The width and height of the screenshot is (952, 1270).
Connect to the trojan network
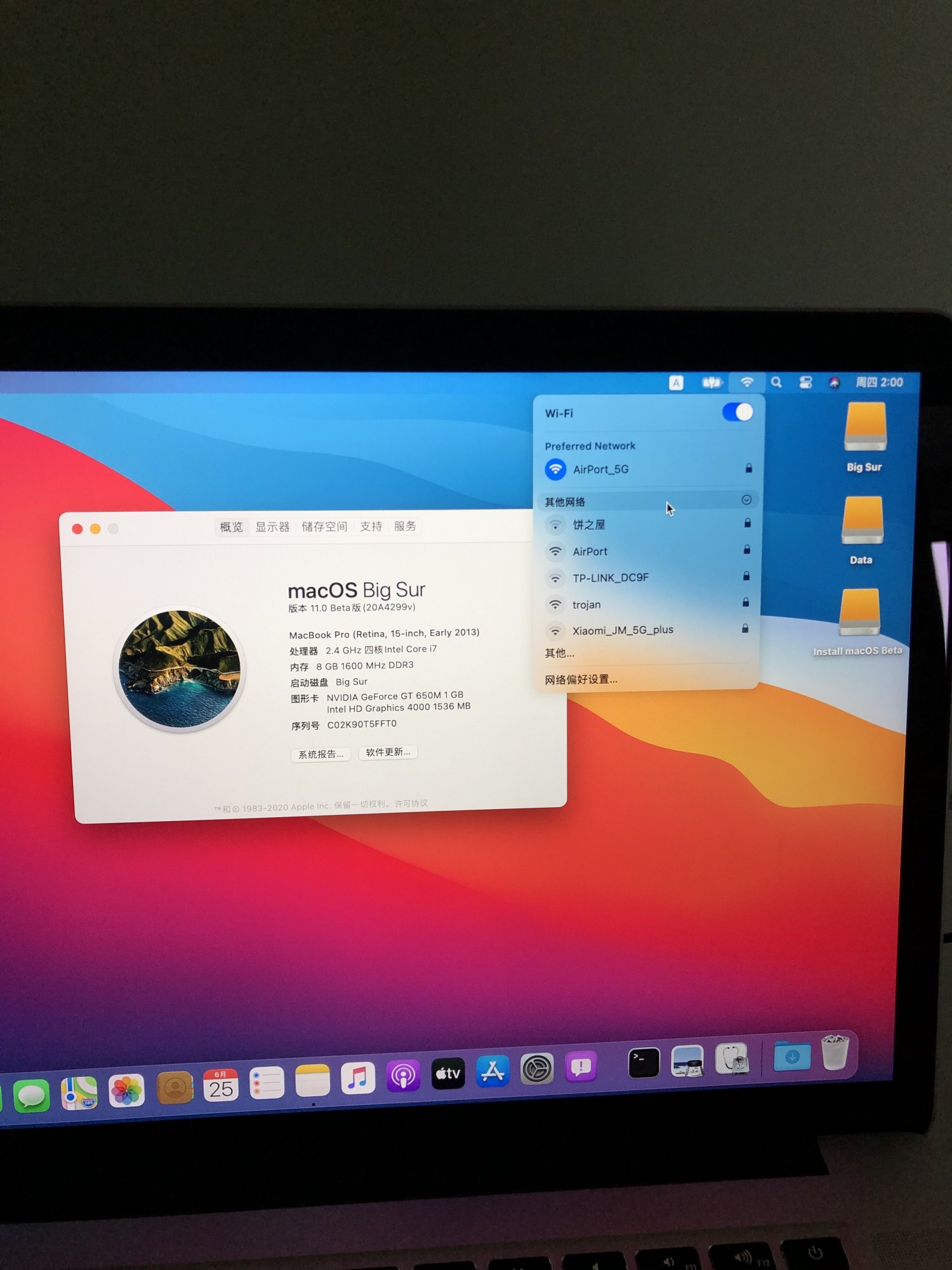(648, 604)
